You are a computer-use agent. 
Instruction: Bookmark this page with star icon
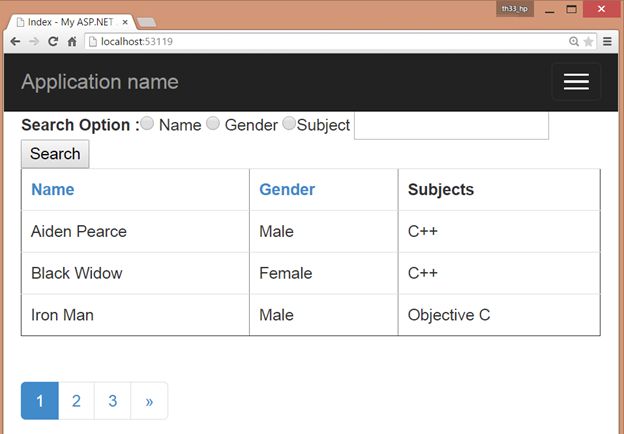pyautogui.click(x=589, y=41)
